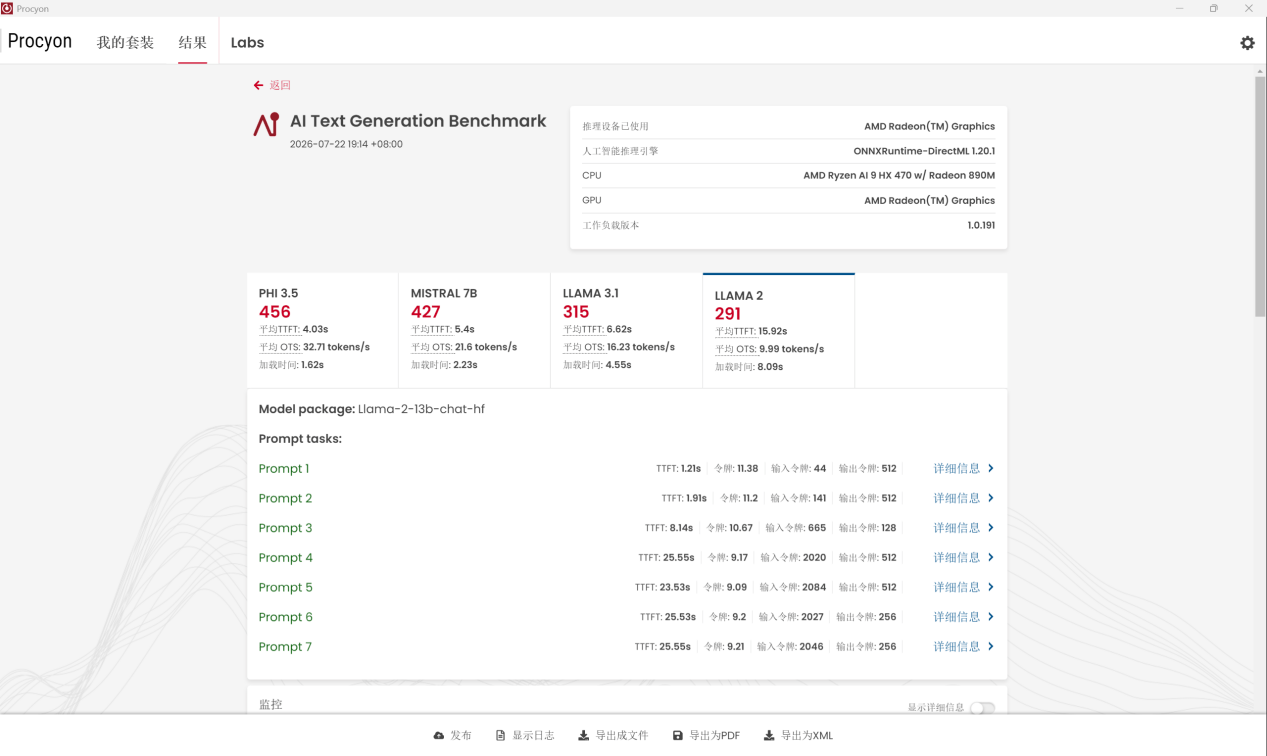1267x756 pixels.
Task: Click the red back arrow icon
Action: (258, 85)
